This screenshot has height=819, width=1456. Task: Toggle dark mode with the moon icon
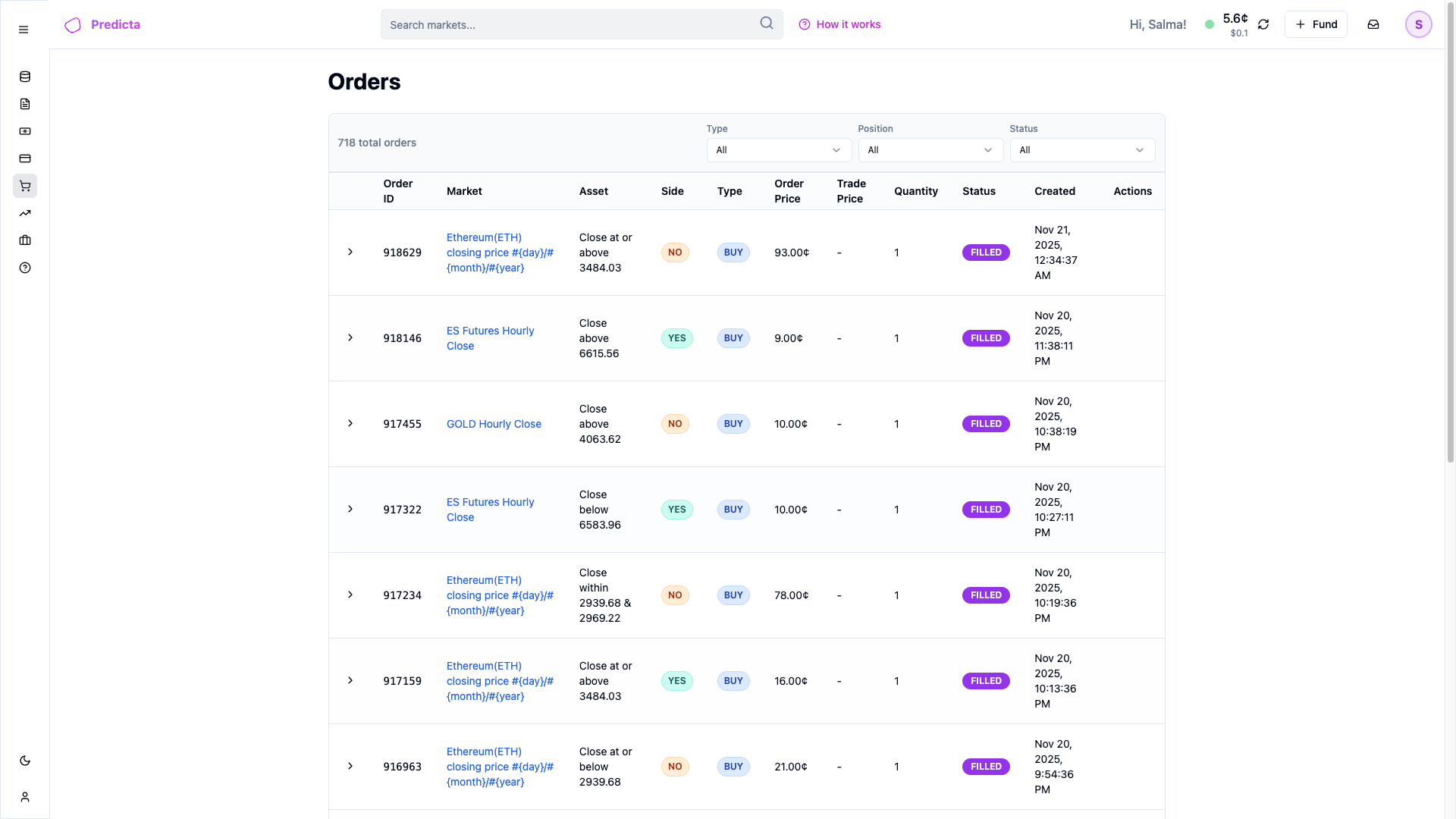[x=25, y=761]
